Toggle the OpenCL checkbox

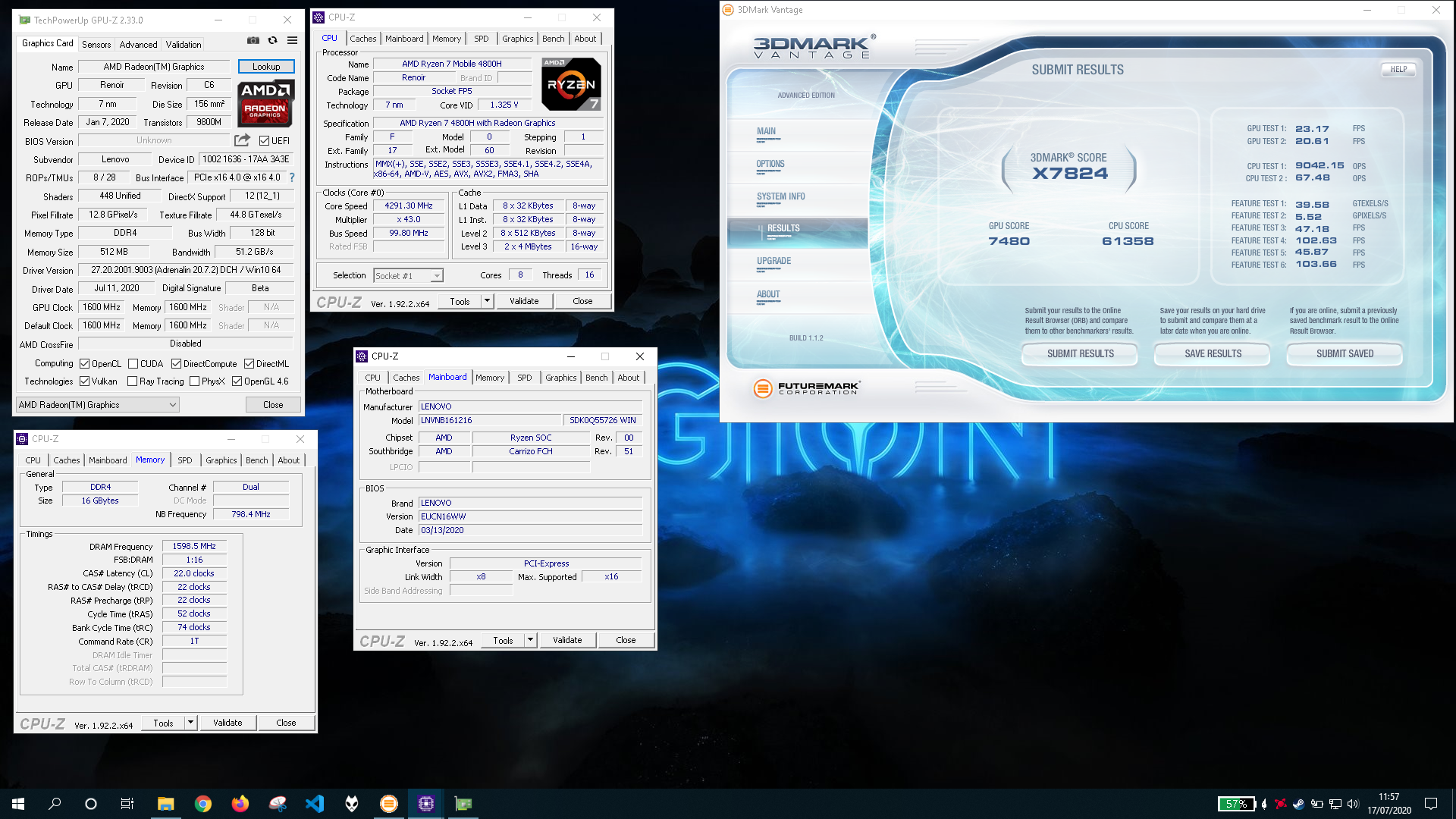pos(85,364)
